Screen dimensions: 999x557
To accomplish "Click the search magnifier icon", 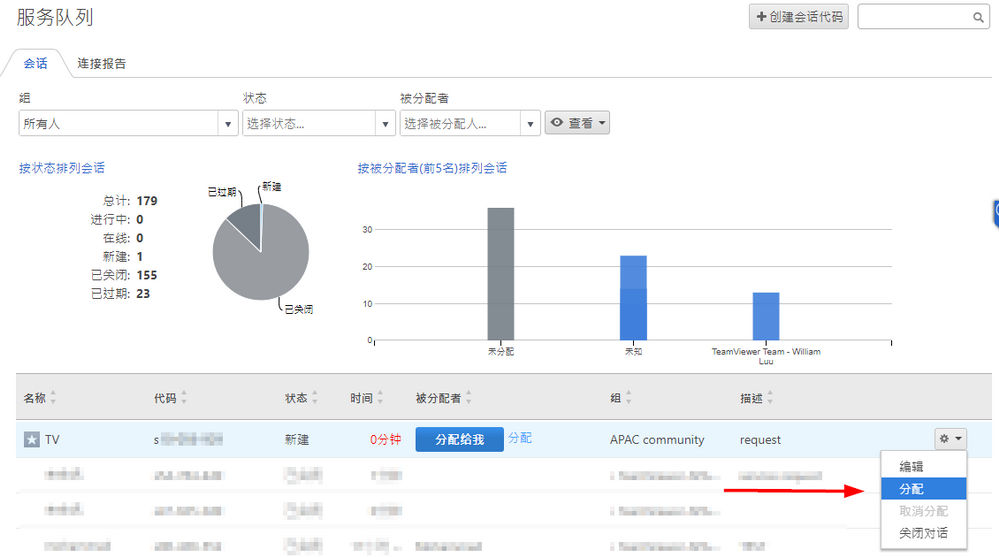I will click(978, 17).
